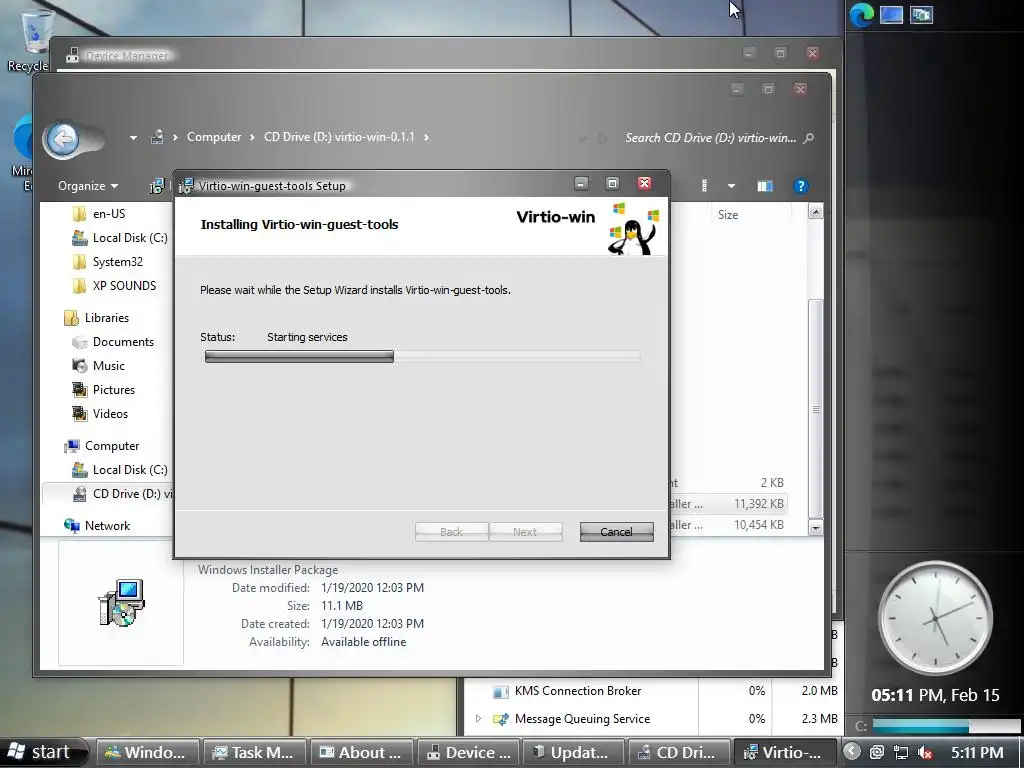This screenshot has width=1024, height=768.
Task: Open Explorer help question mark icon
Action: pyautogui.click(x=800, y=186)
